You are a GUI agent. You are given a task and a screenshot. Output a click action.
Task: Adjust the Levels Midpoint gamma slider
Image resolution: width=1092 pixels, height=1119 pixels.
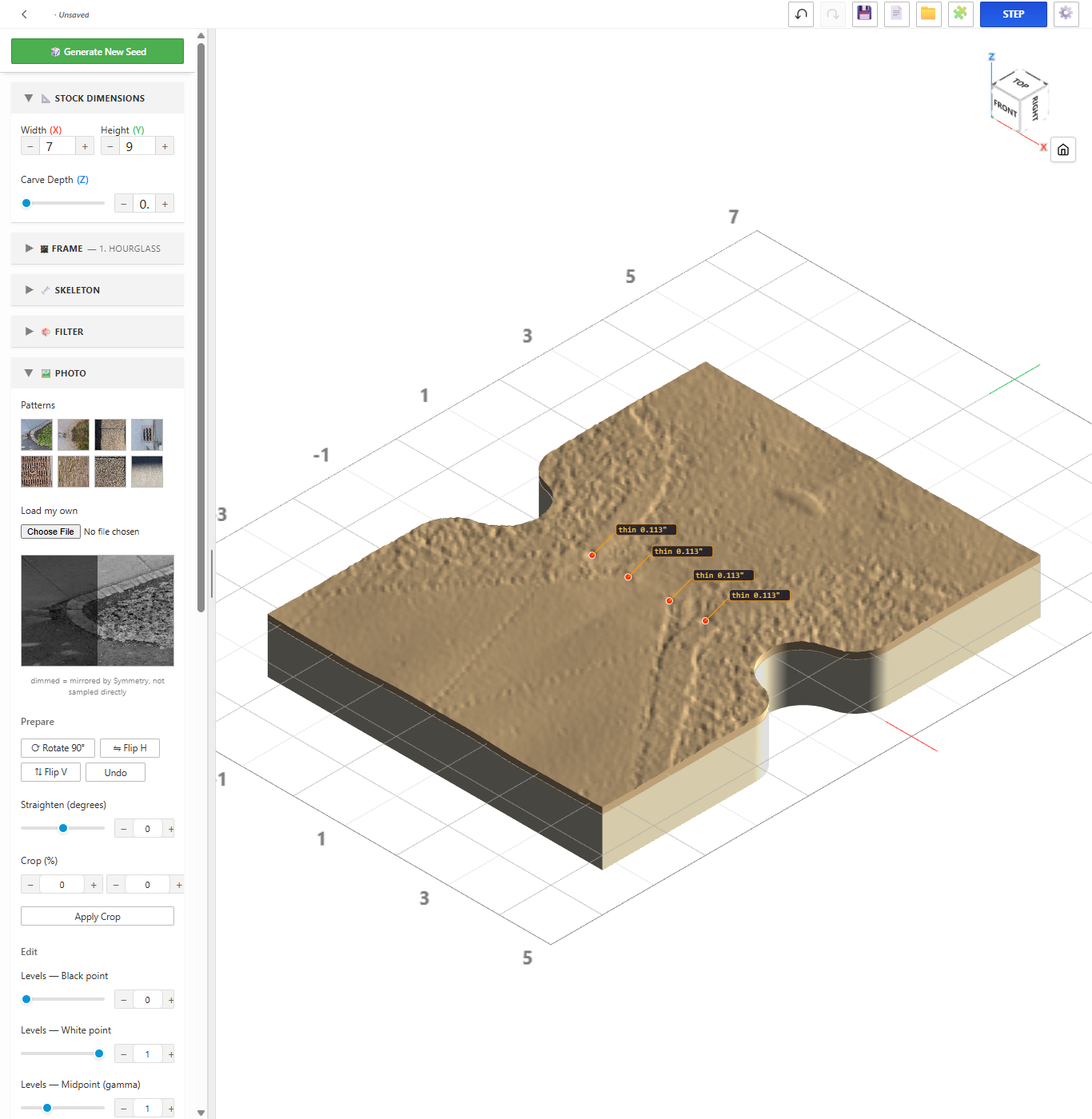(62, 1108)
